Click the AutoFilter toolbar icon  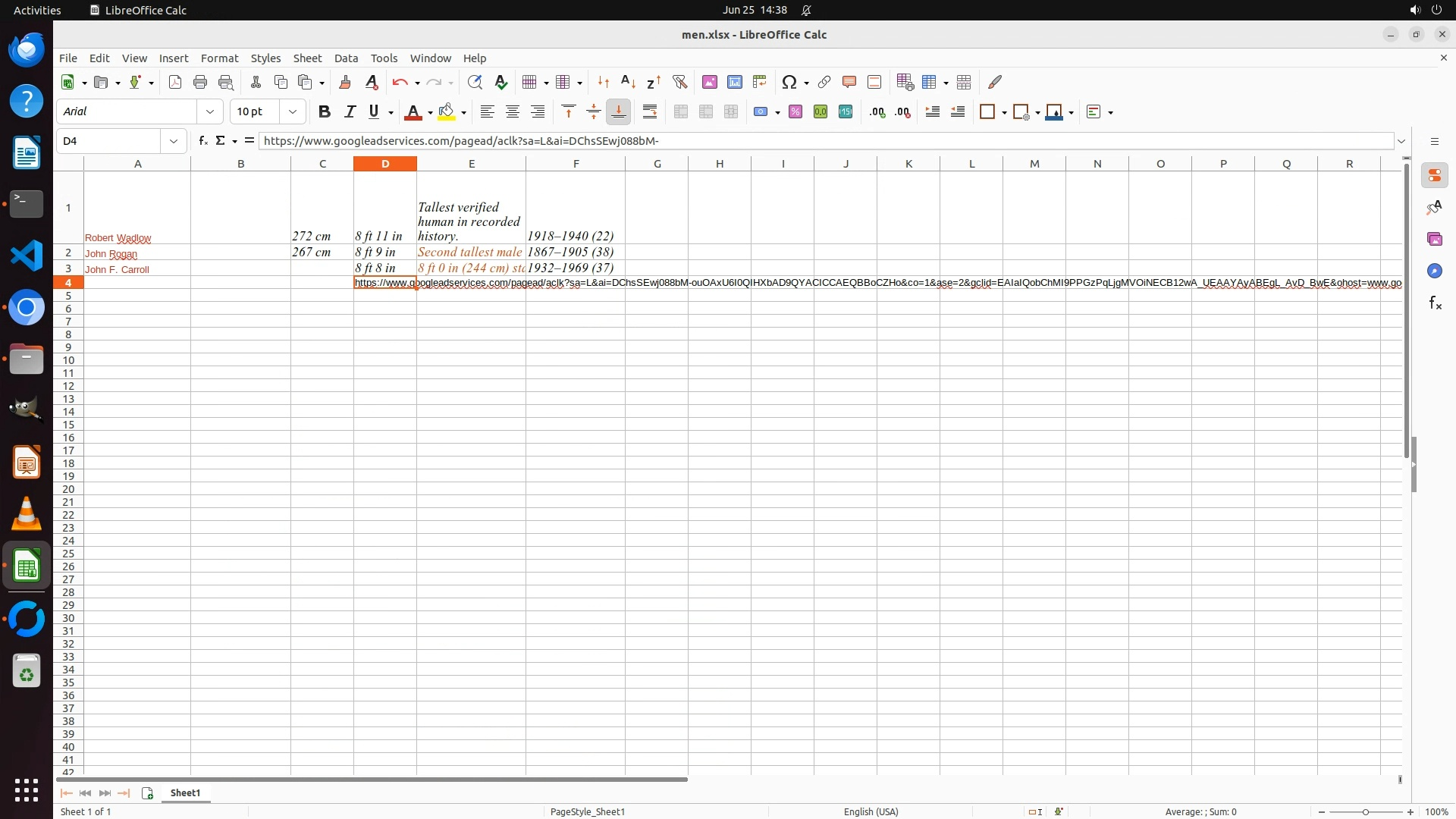(x=679, y=82)
